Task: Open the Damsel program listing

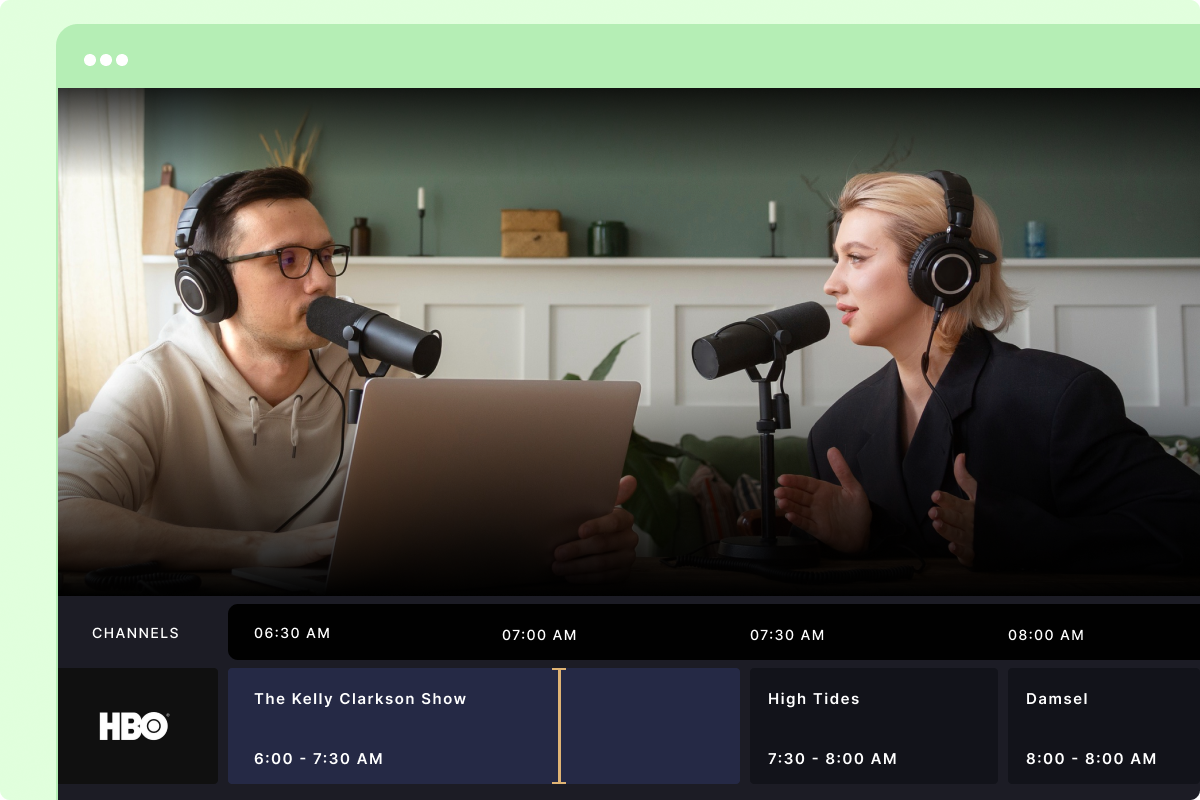Action: point(1100,725)
